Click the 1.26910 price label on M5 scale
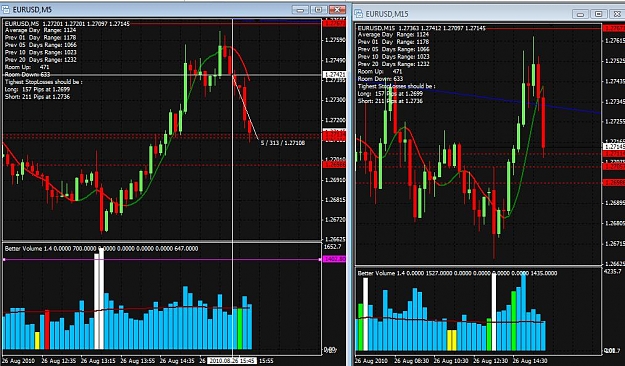625x366 pixels. [335, 180]
